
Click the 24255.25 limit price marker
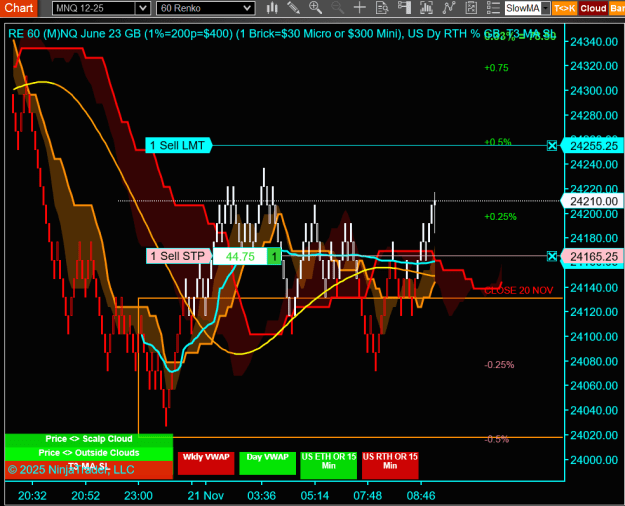point(593,146)
